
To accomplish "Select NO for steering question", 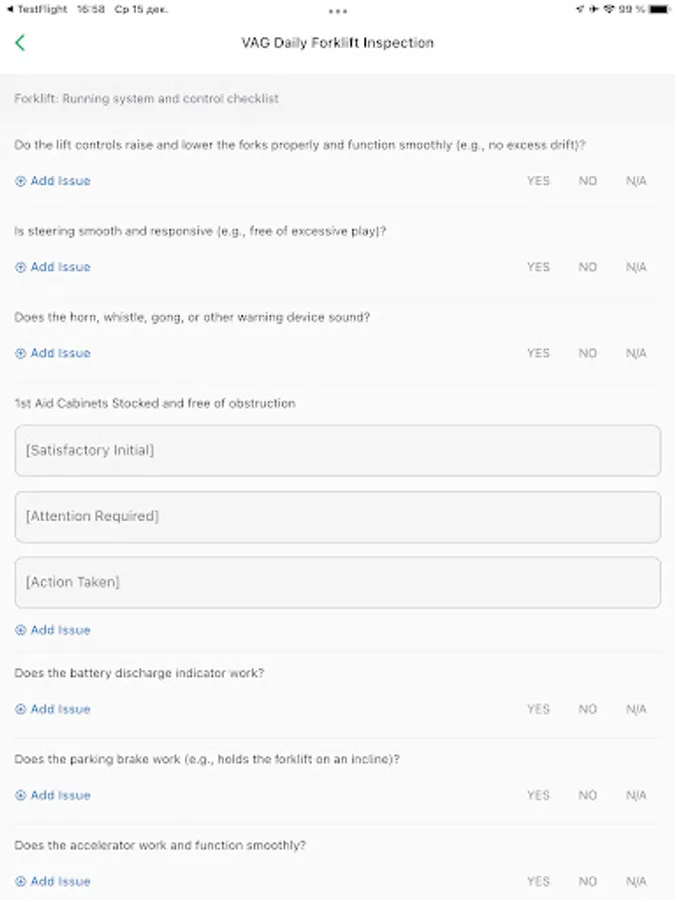I will point(588,267).
